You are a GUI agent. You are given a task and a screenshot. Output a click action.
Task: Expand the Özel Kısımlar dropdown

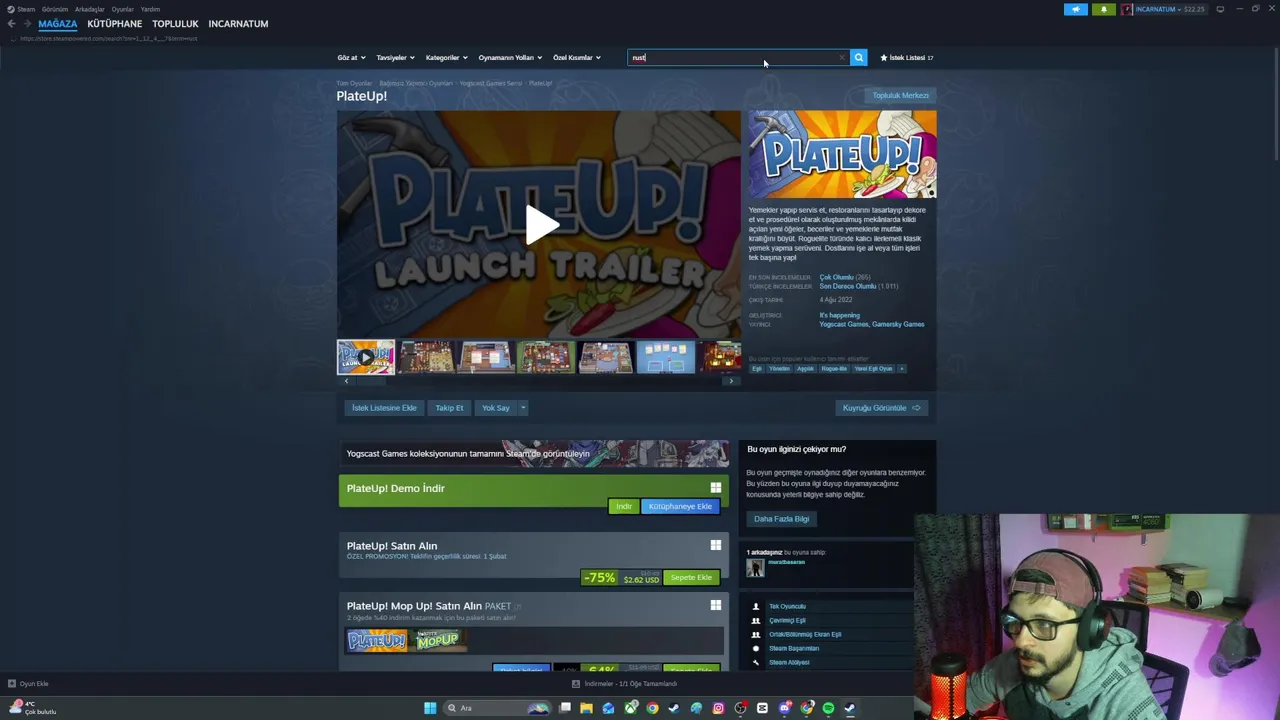pos(577,58)
